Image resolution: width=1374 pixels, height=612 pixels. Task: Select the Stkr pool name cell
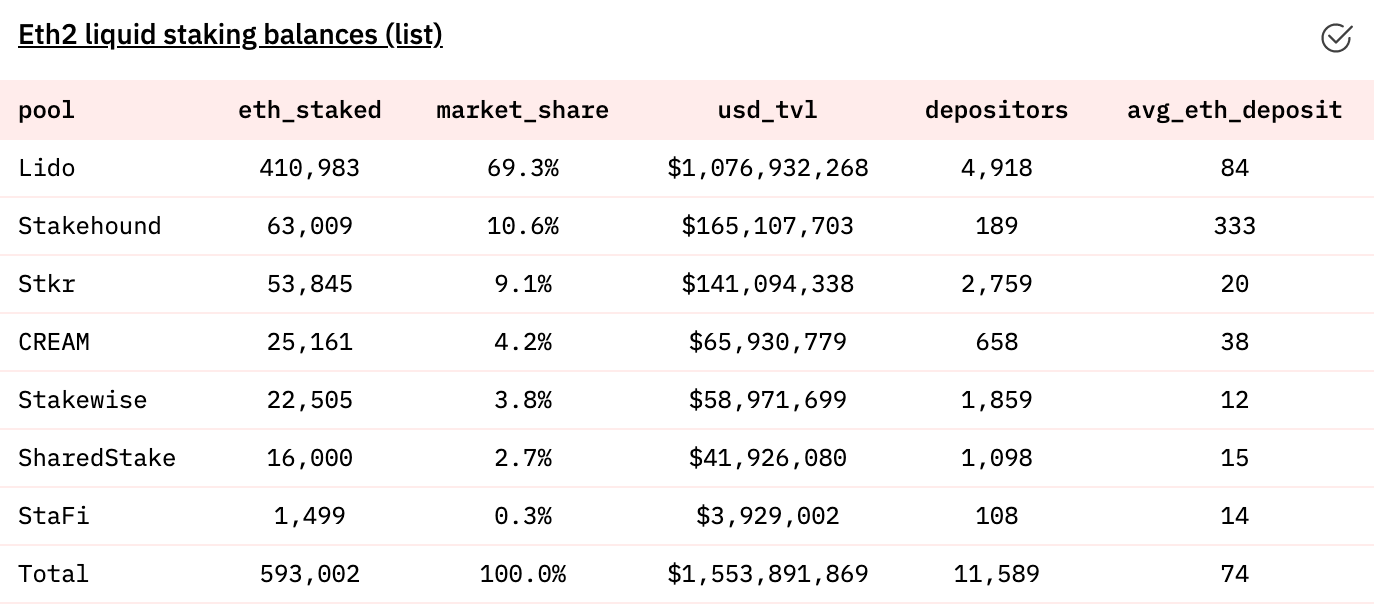(47, 284)
